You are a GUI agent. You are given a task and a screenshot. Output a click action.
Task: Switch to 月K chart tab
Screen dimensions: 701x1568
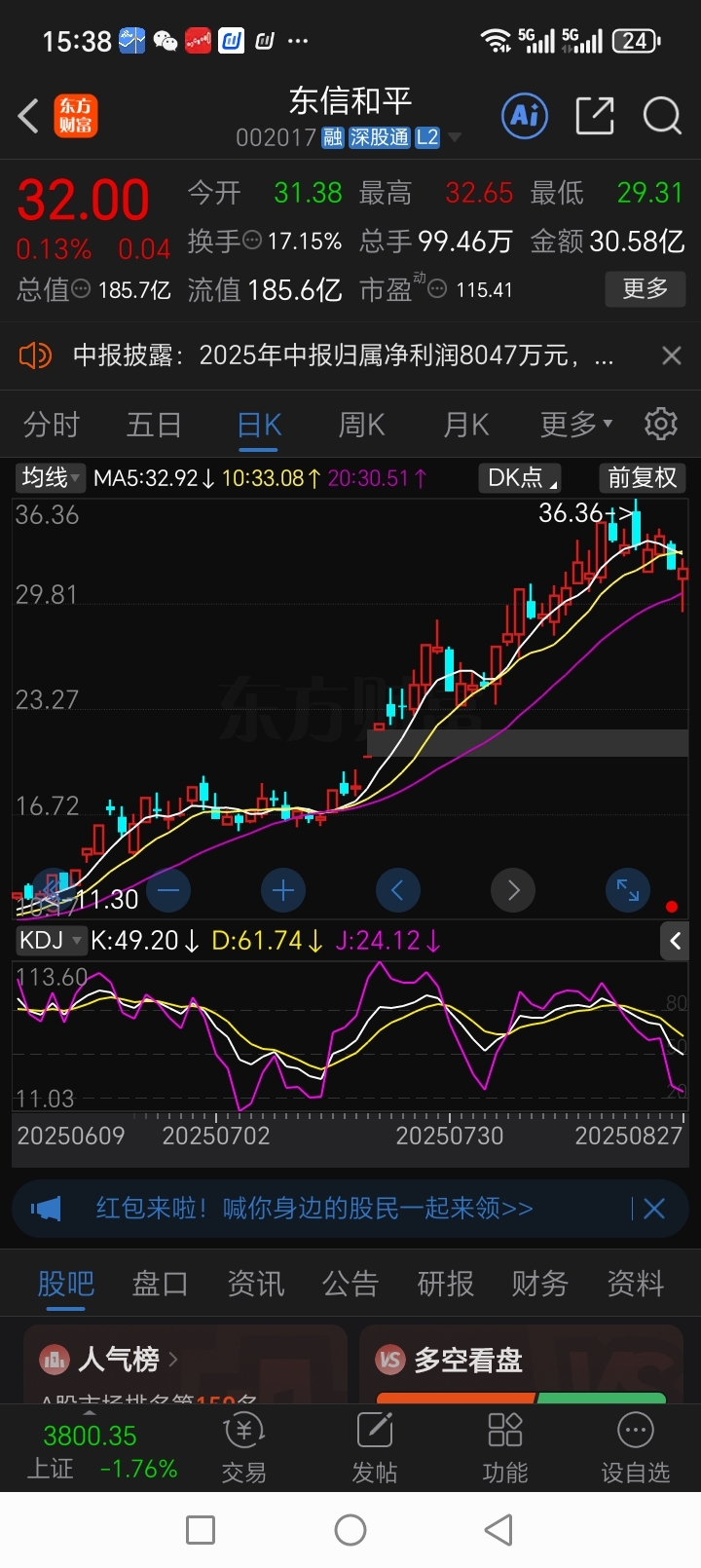pos(465,425)
